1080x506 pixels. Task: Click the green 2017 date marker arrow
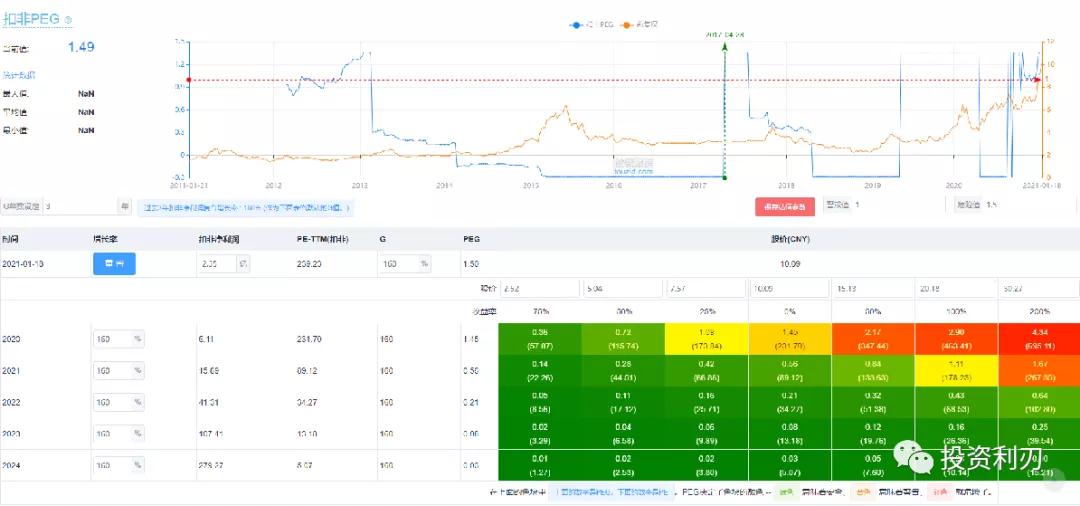point(724,46)
